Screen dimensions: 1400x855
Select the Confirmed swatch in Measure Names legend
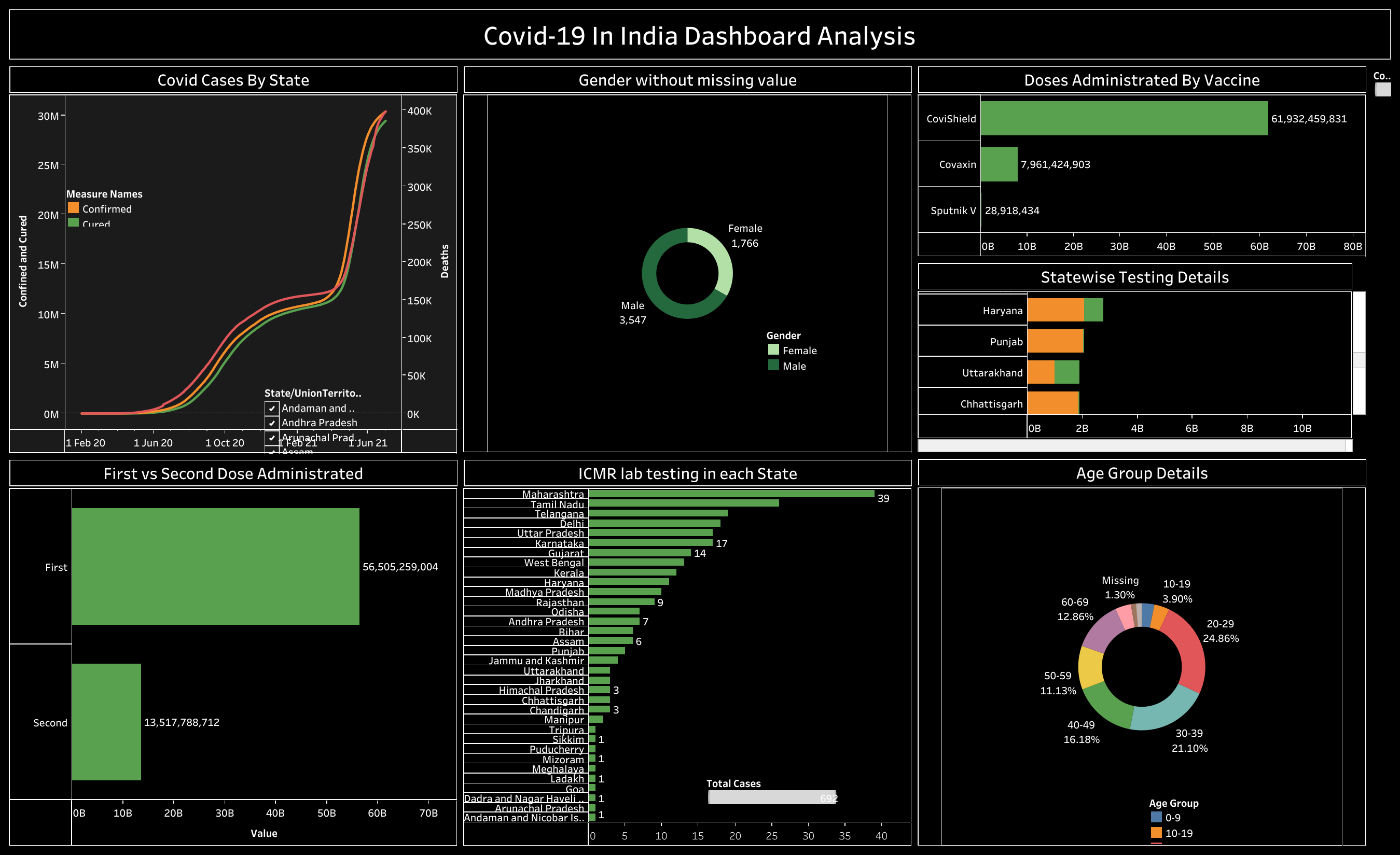click(74, 208)
